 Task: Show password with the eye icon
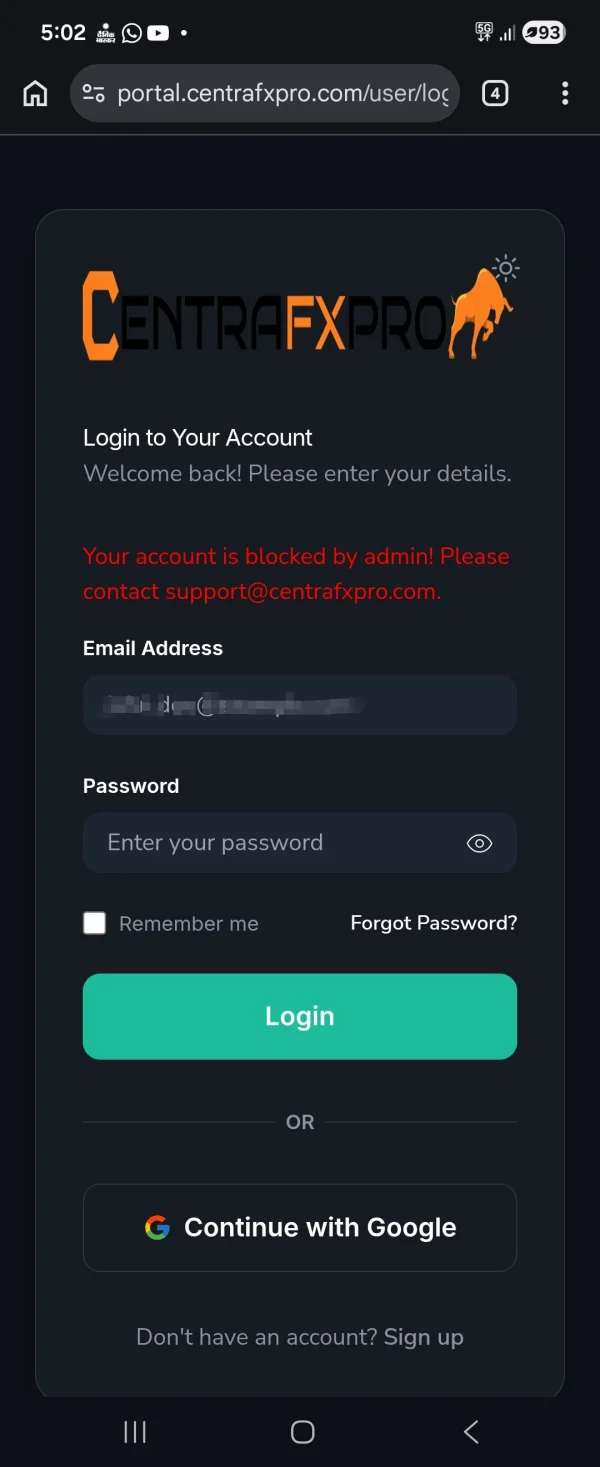[x=480, y=843]
